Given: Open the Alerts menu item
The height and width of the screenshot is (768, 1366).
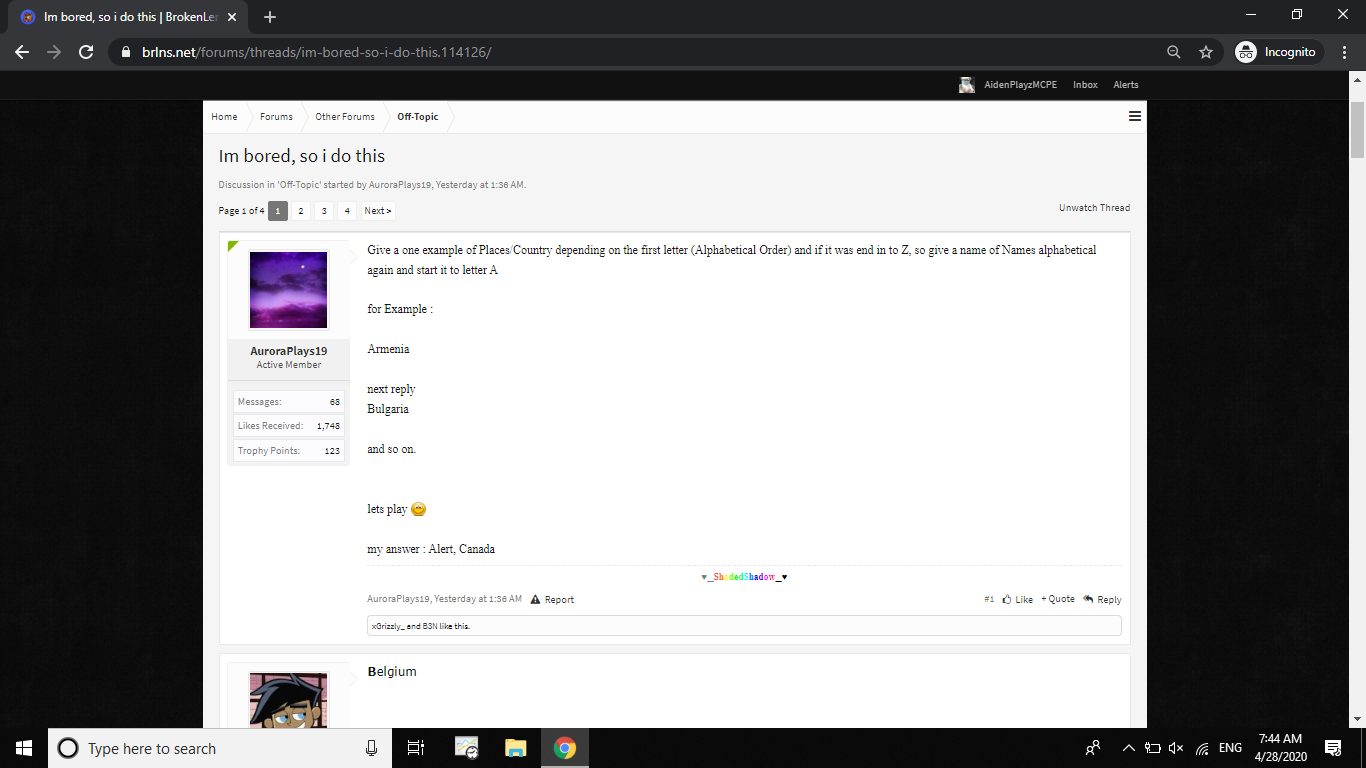Looking at the screenshot, I should [x=1126, y=85].
